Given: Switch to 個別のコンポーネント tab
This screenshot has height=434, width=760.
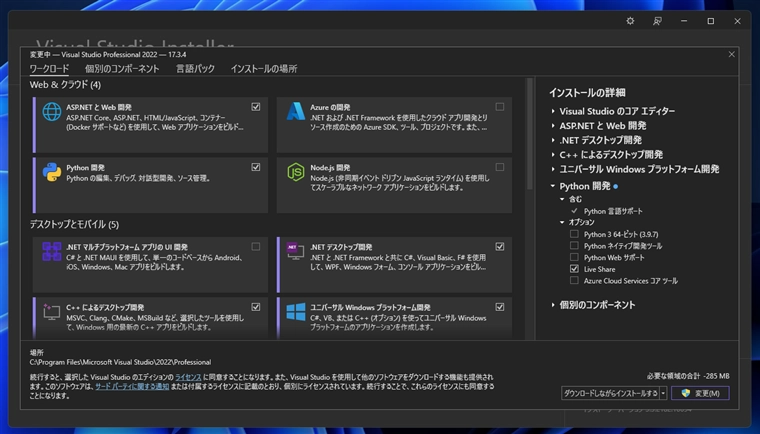Looking at the screenshot, I should click(122, 69).
